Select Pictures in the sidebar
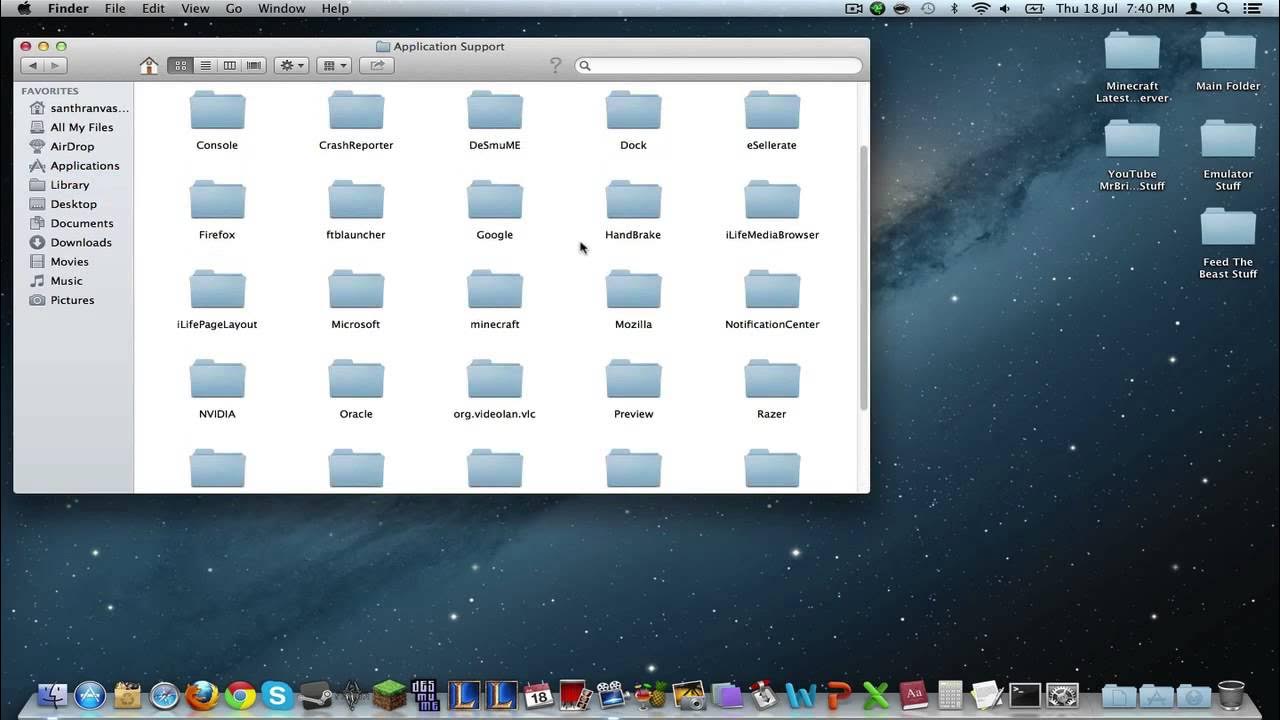The image size is (1280, 720). coord(74,300)
